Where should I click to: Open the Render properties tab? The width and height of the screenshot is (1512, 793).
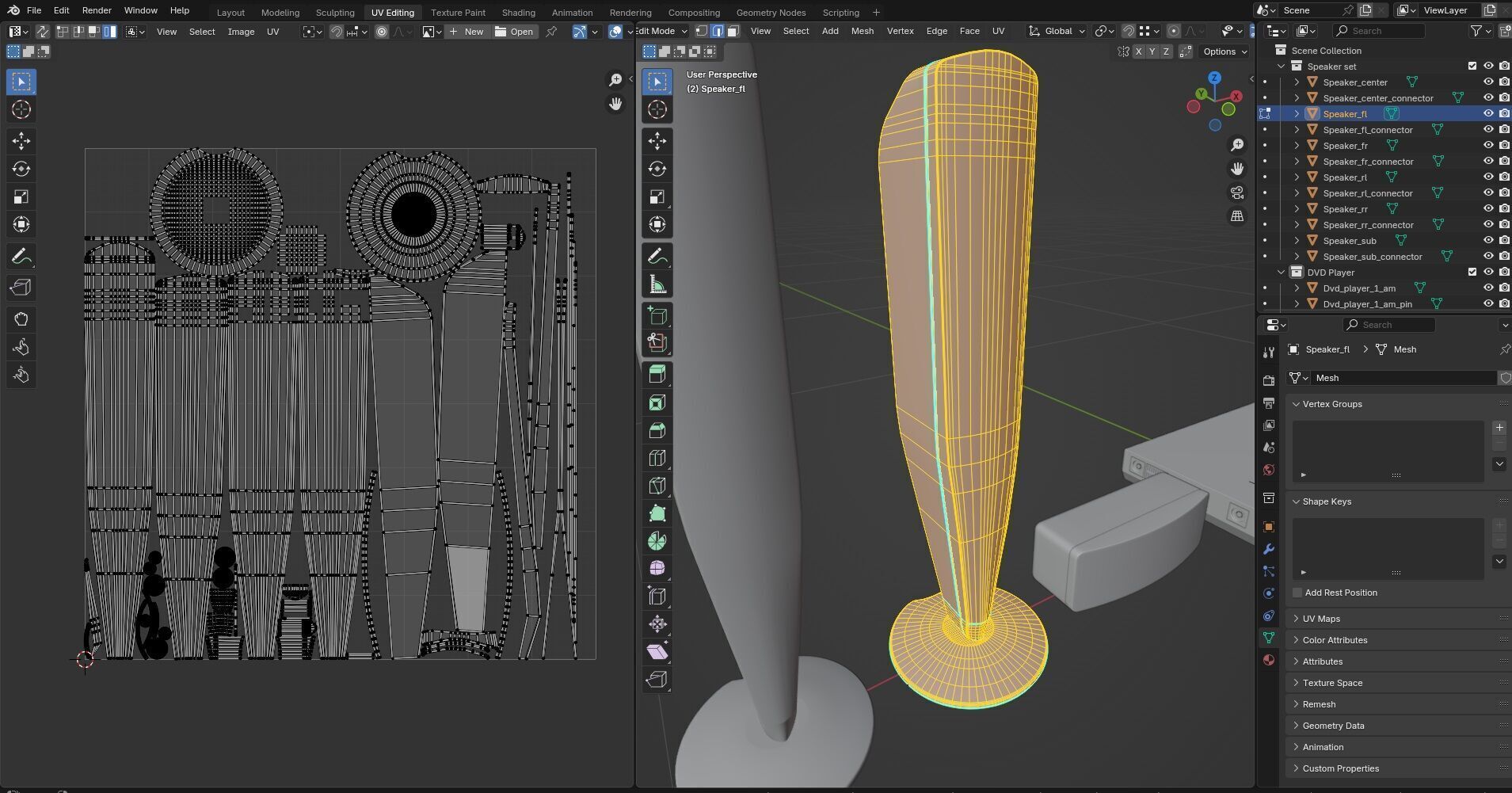1269,380
